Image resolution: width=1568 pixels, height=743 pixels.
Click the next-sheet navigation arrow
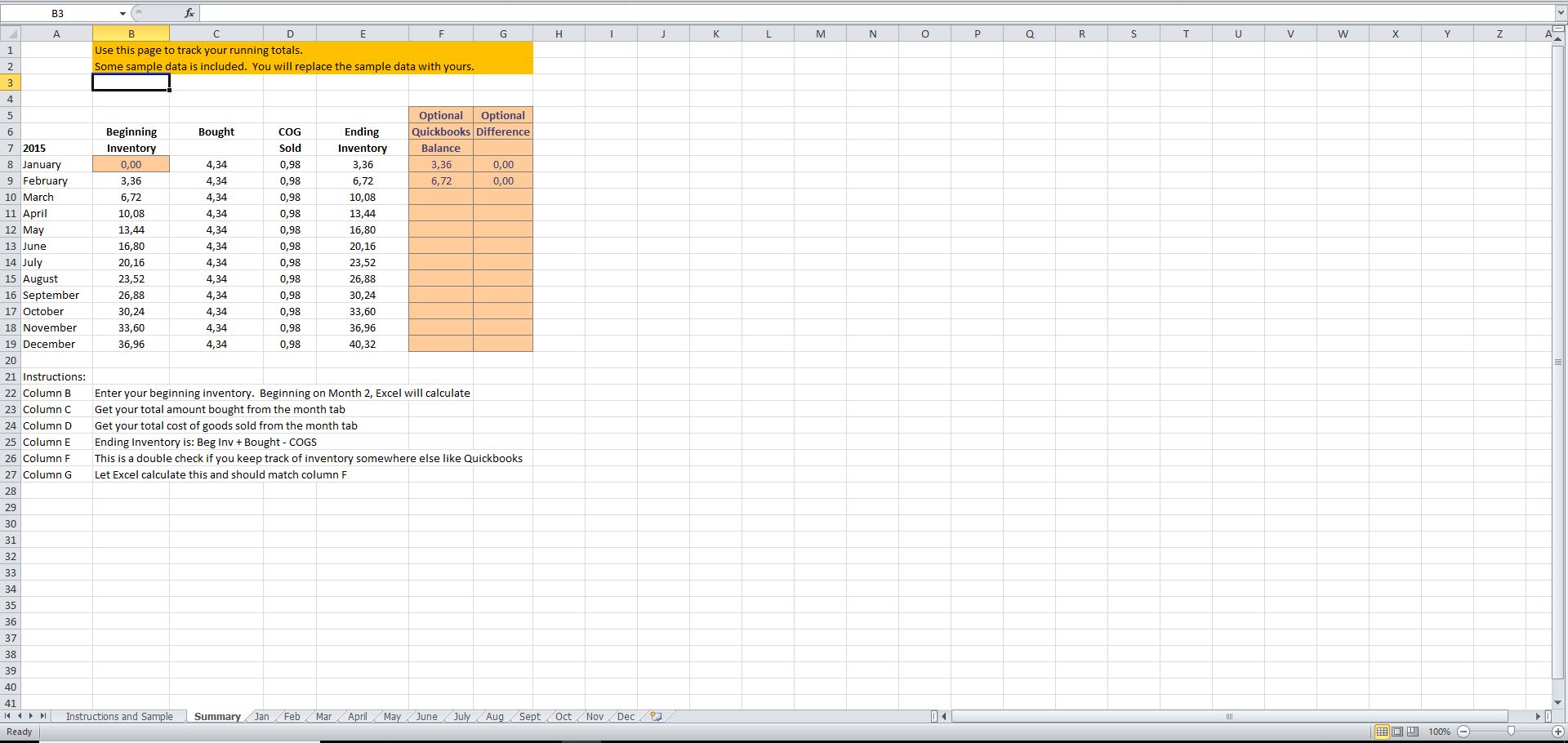tap(29, 716)
